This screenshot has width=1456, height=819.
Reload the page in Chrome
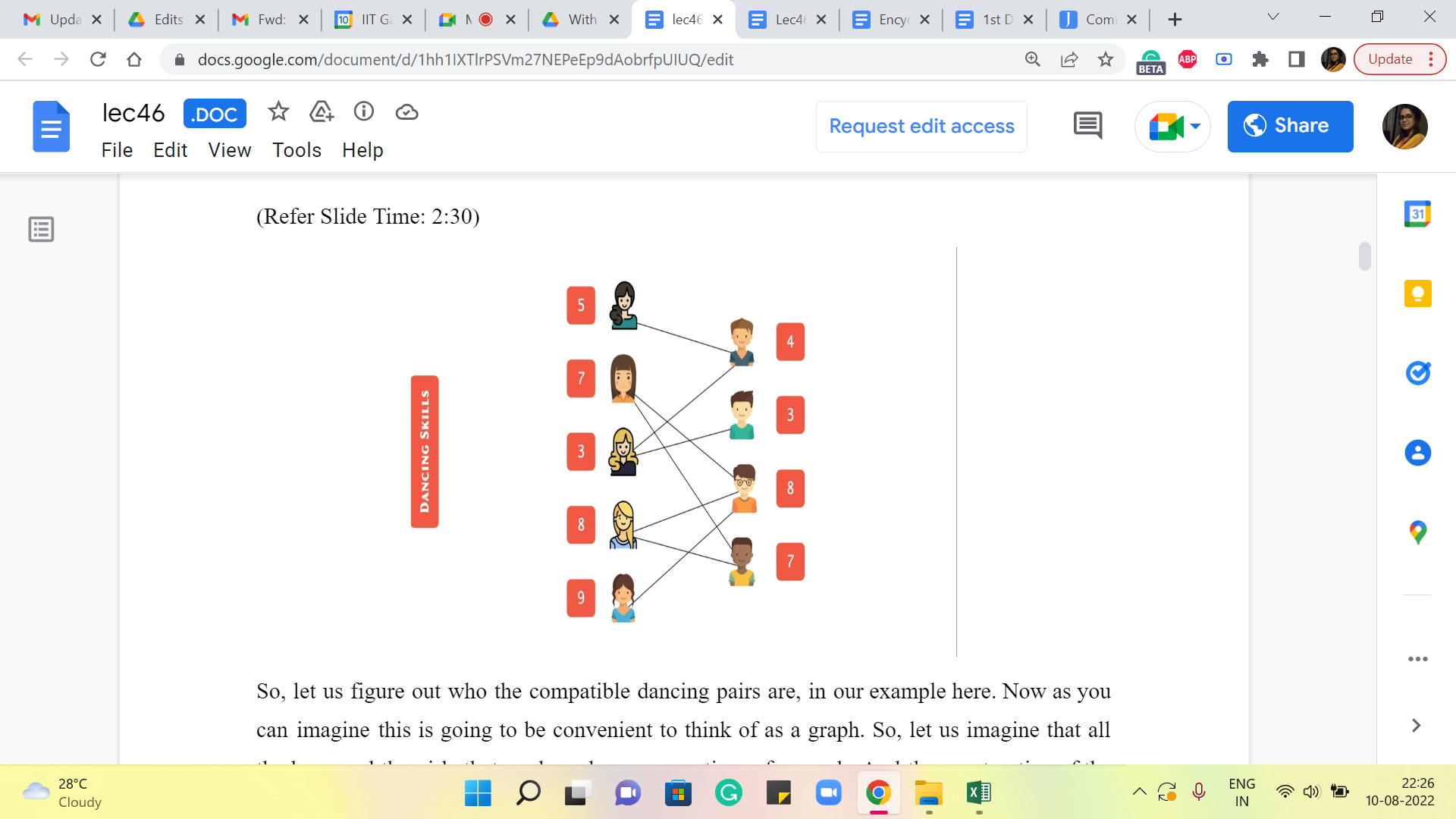click(x=98, y=59)
